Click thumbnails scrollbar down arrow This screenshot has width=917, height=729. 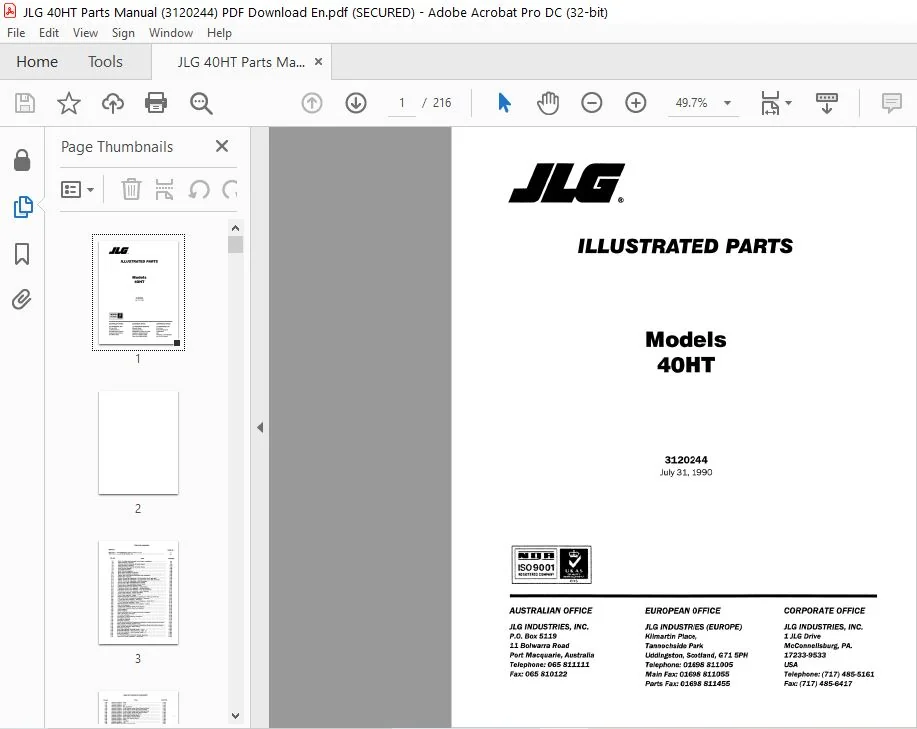(x=235, y=716)
